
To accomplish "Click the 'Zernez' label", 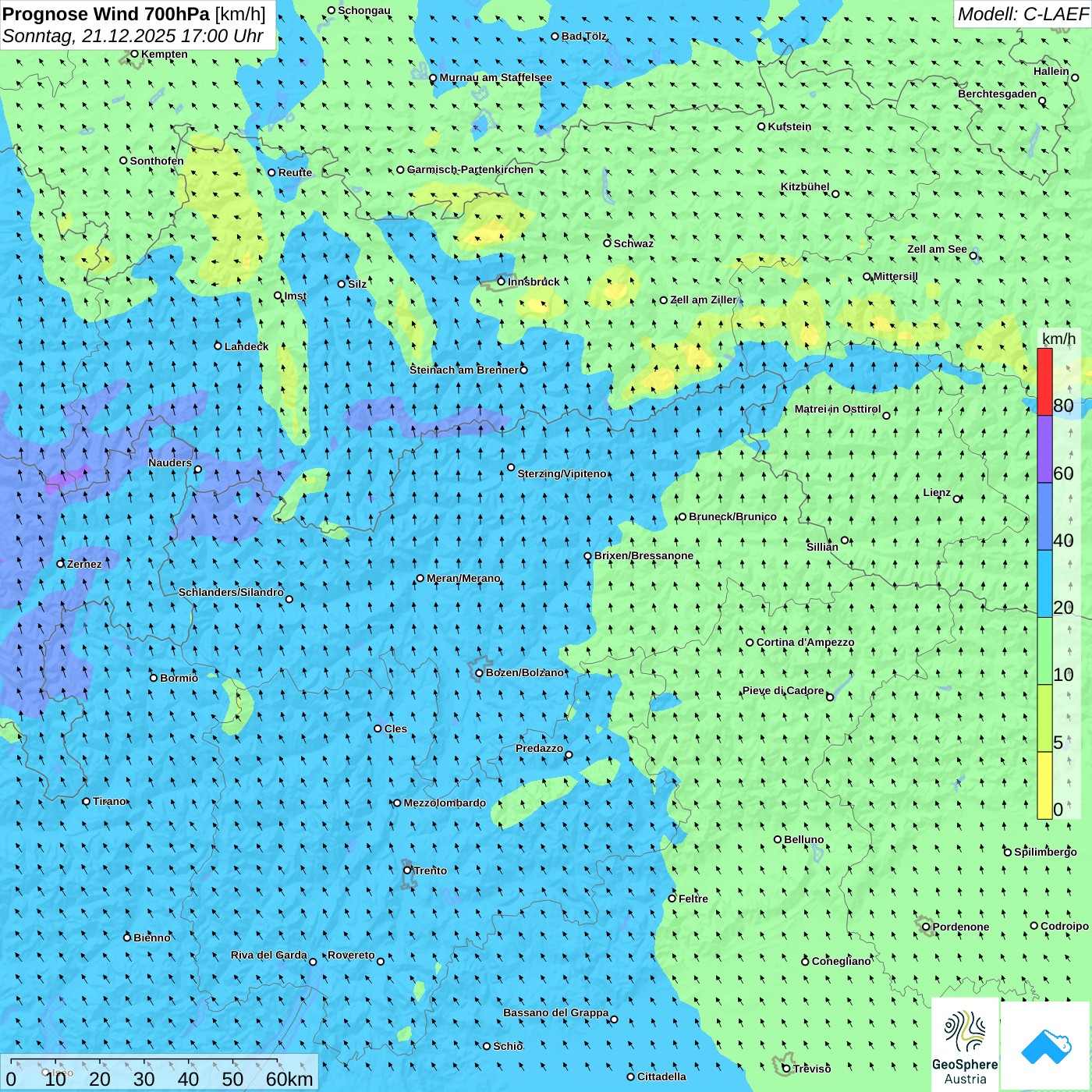I will coord(84,564).
